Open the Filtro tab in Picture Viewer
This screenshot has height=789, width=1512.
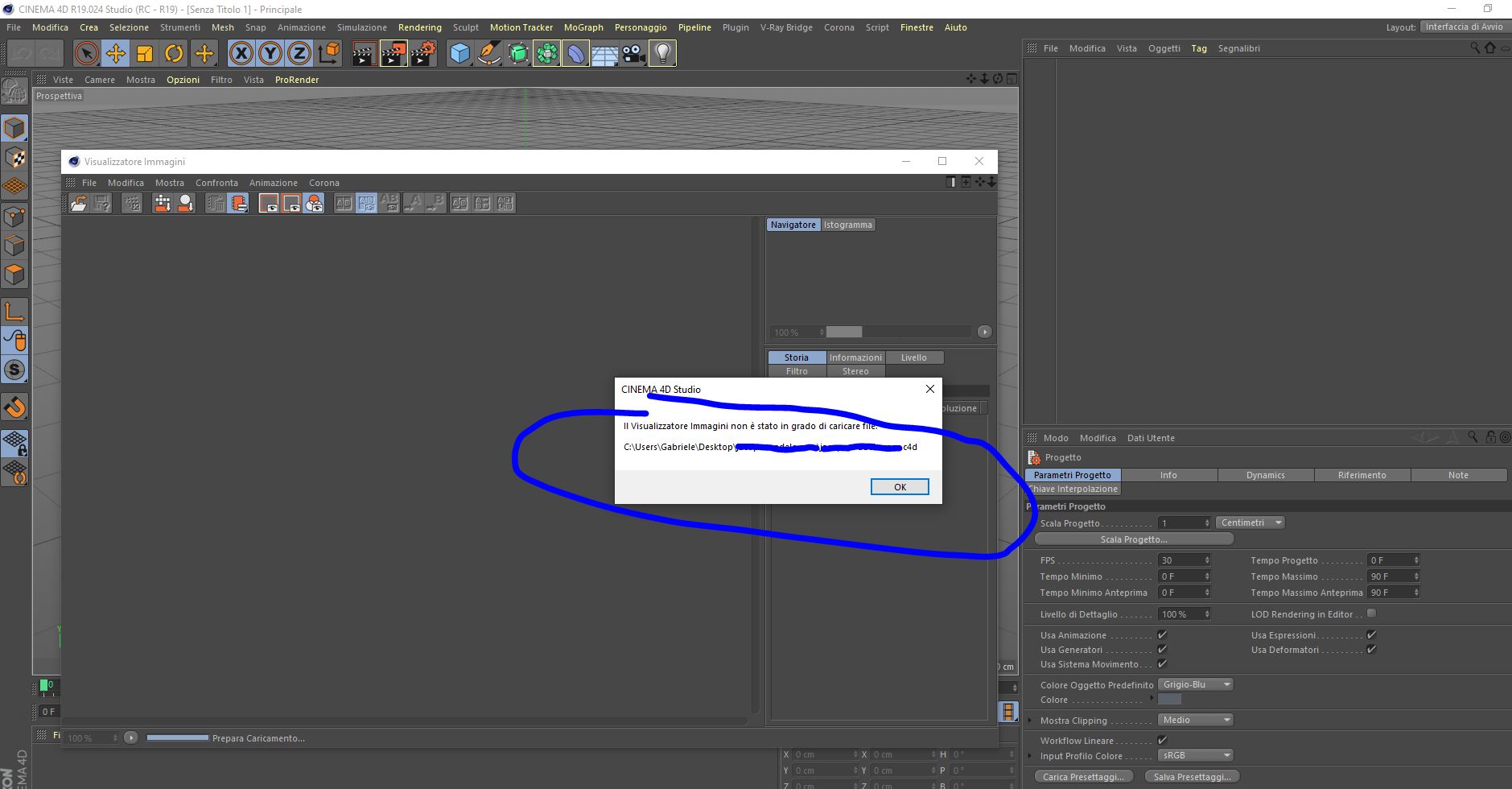[x=797, y=371]
